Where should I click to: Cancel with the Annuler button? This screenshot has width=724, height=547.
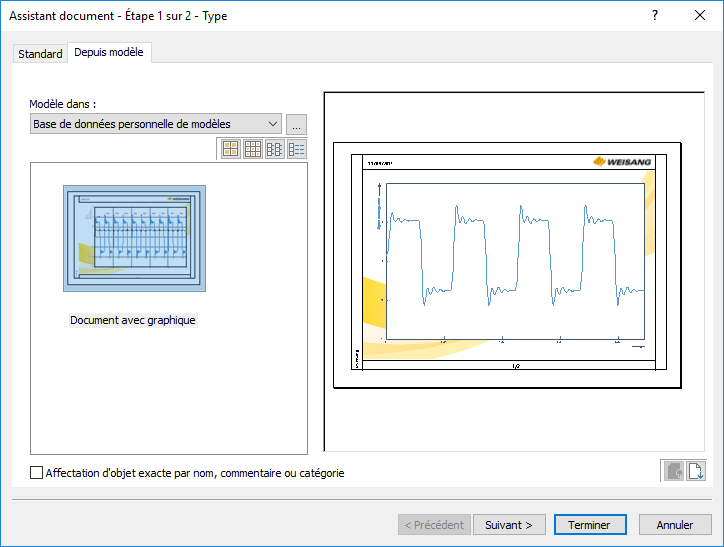pyautogui.click(x=675, y=525)
